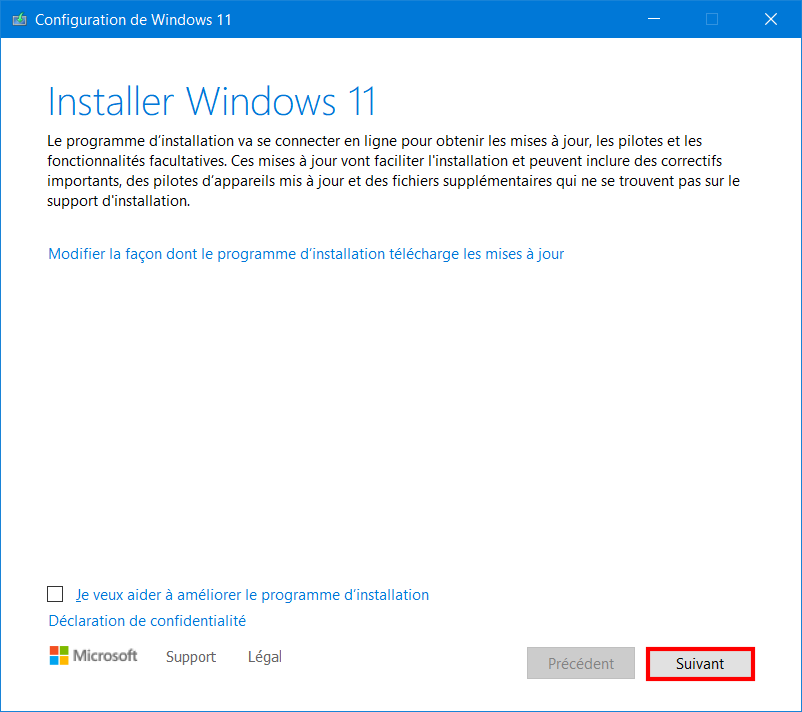Click the Windows setup icon in title bar

[x=19, y=19]
